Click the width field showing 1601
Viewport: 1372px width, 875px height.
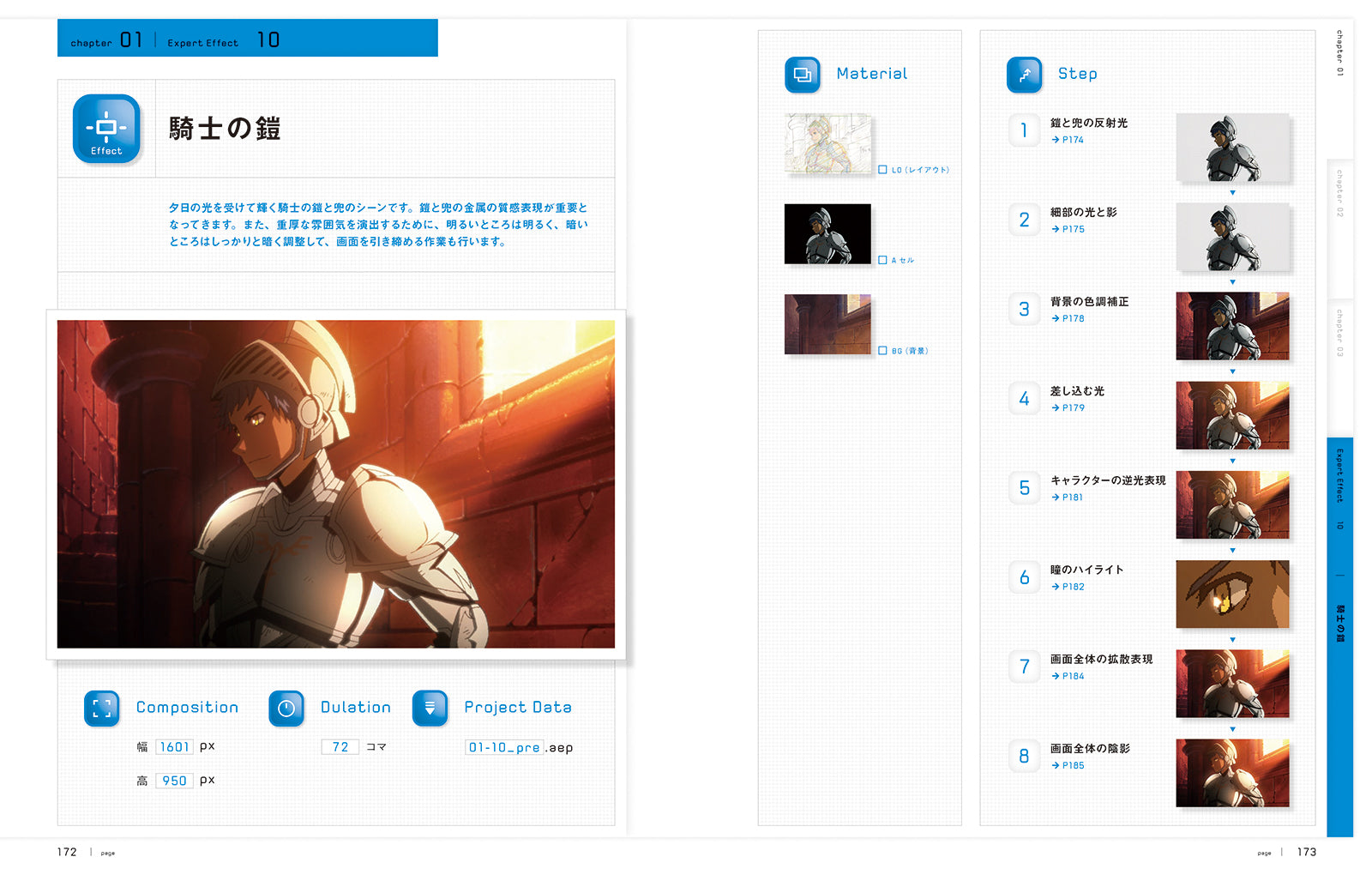(x=174, y=746)
